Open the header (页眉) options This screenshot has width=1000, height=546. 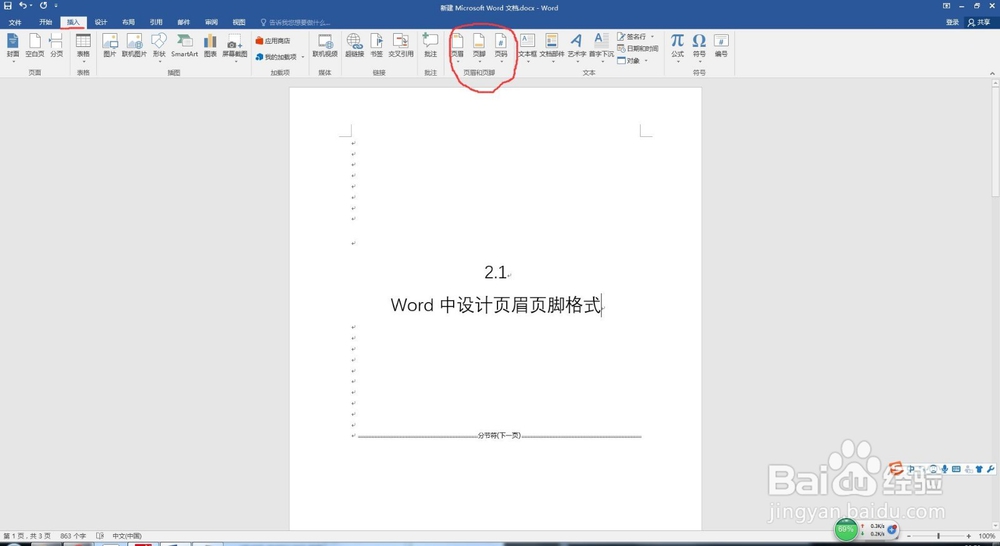click(457, 47)
